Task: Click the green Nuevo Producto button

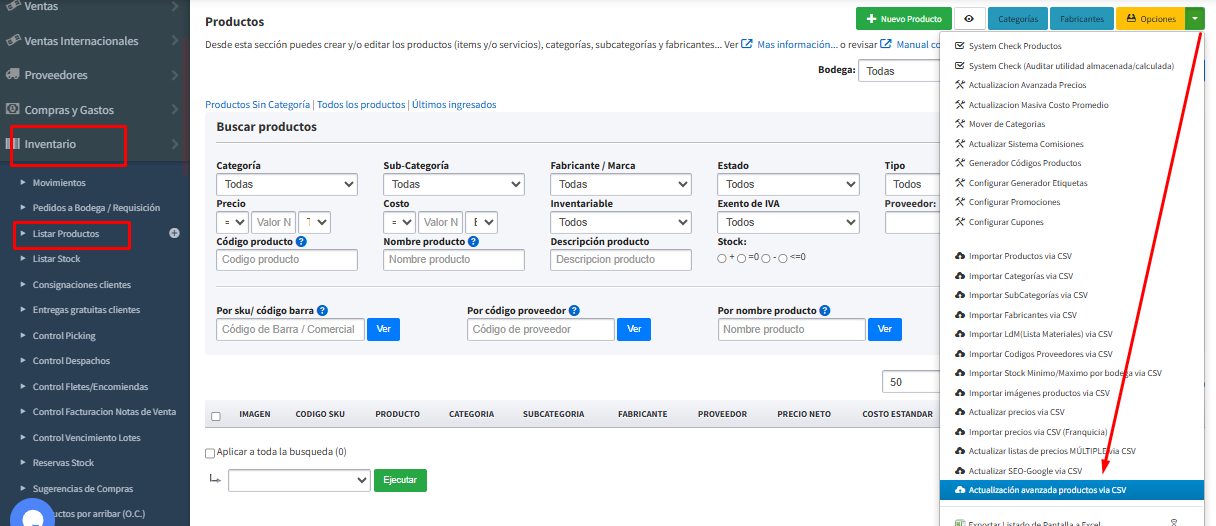Action: [903, 19]
